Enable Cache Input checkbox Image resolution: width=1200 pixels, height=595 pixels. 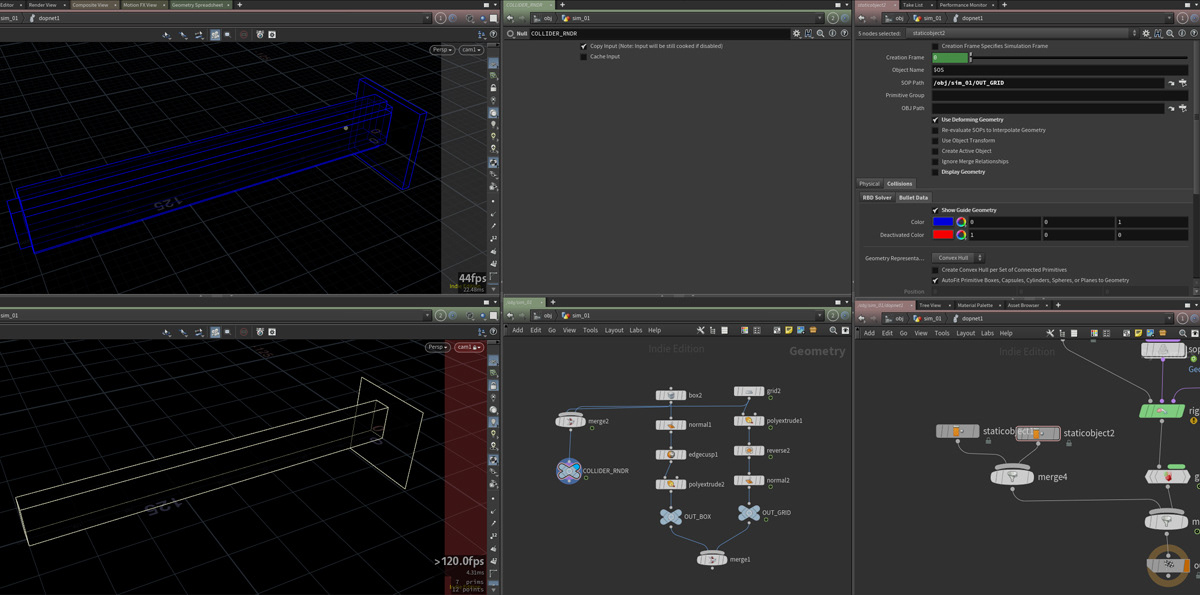click(584, 57)
